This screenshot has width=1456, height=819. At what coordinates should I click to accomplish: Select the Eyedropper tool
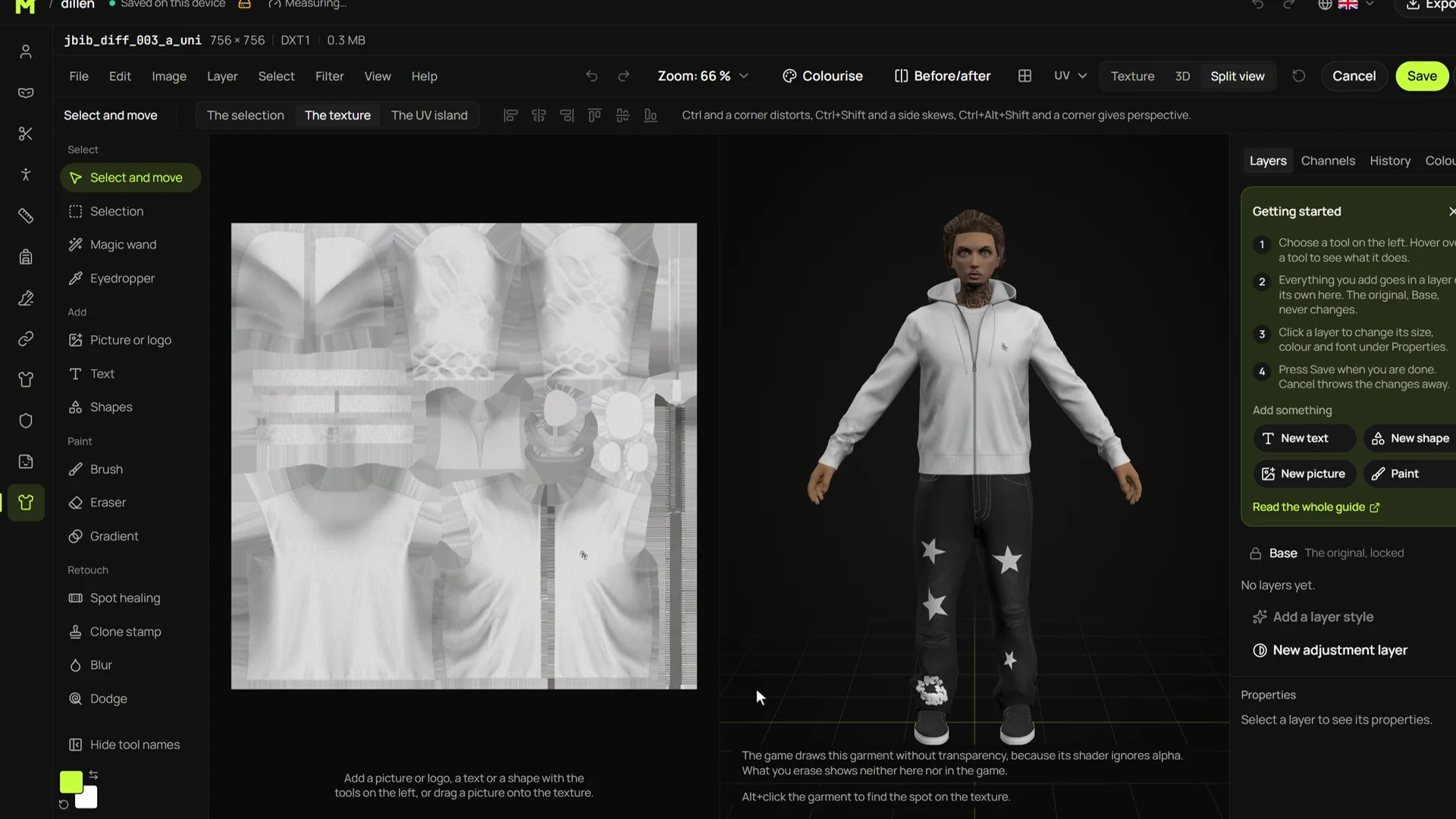(130, 278)
